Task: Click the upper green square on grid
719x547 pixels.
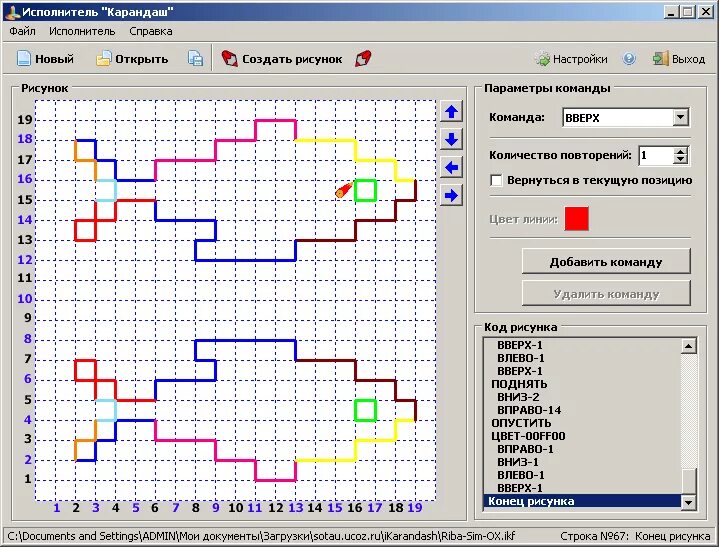Action: (365, 190)
